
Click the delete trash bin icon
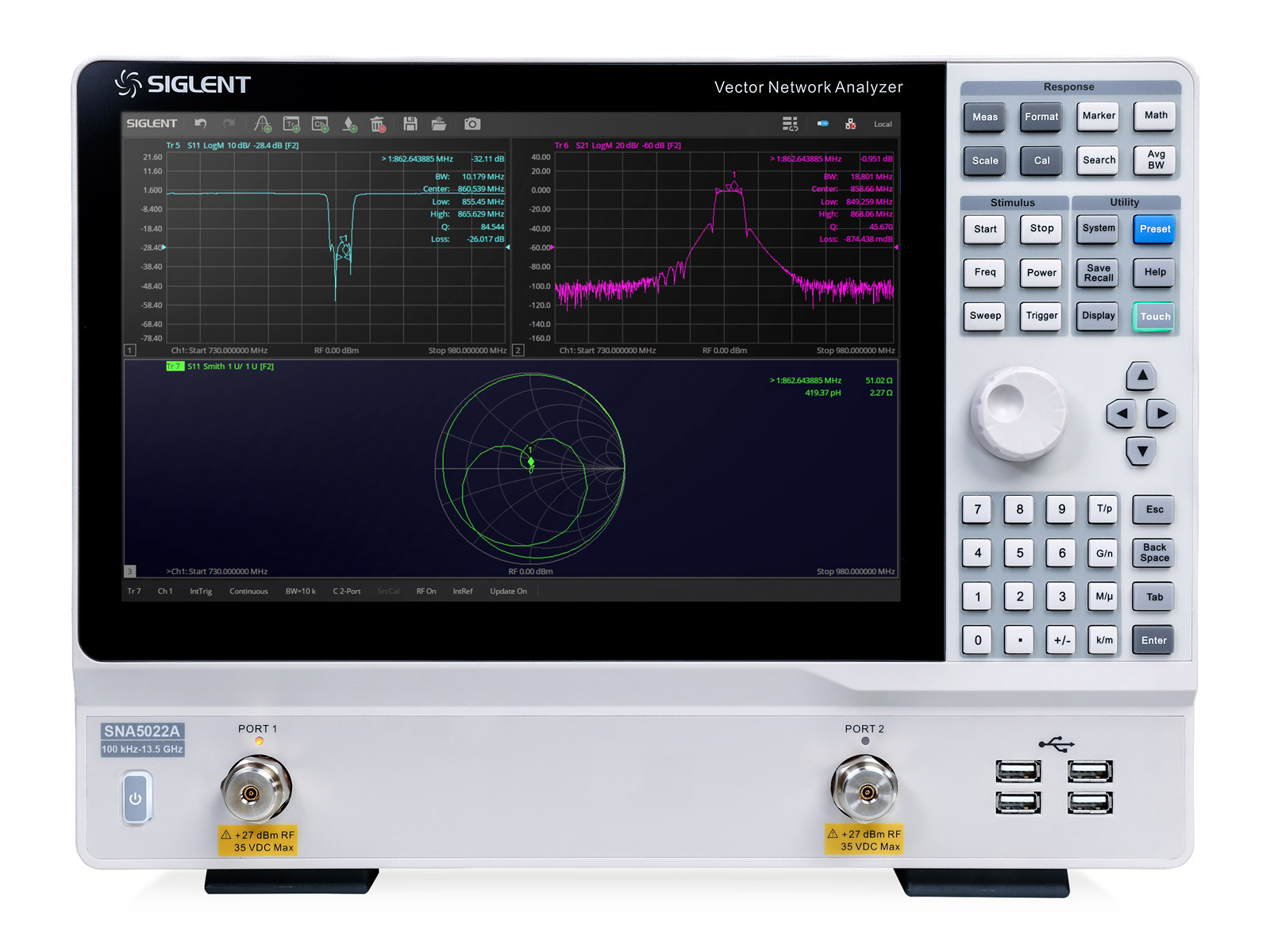(378, 124)
